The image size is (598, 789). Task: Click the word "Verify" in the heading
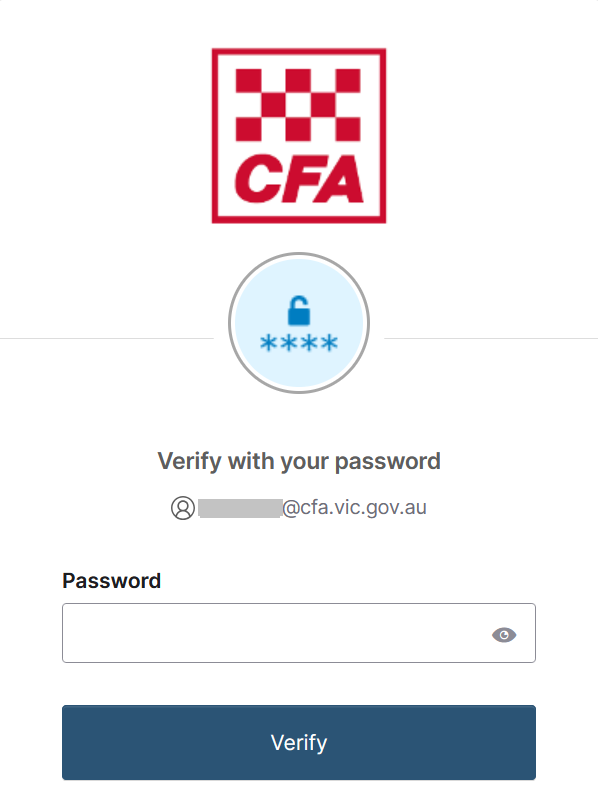[189, 461]
